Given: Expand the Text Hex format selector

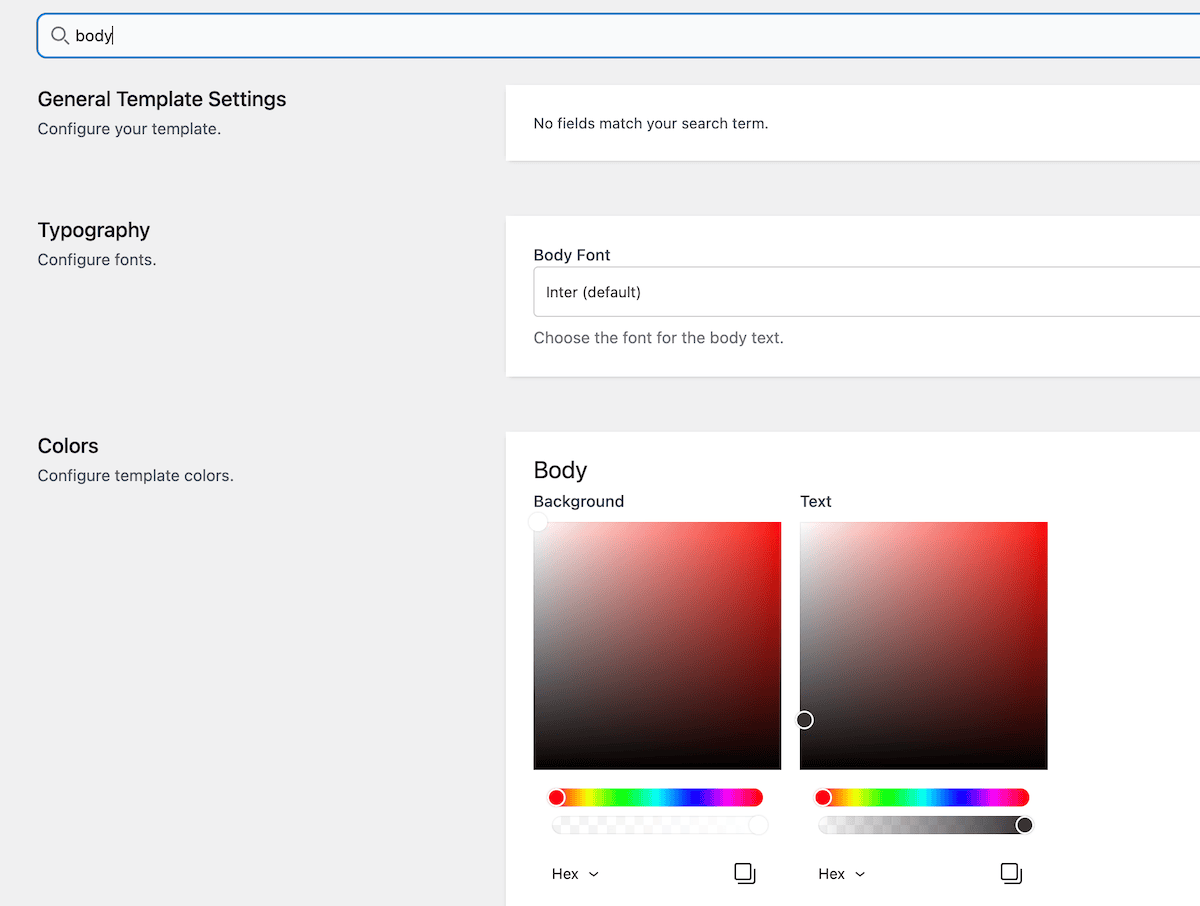Looking at the screenshot, I should [x=841, y=874].
